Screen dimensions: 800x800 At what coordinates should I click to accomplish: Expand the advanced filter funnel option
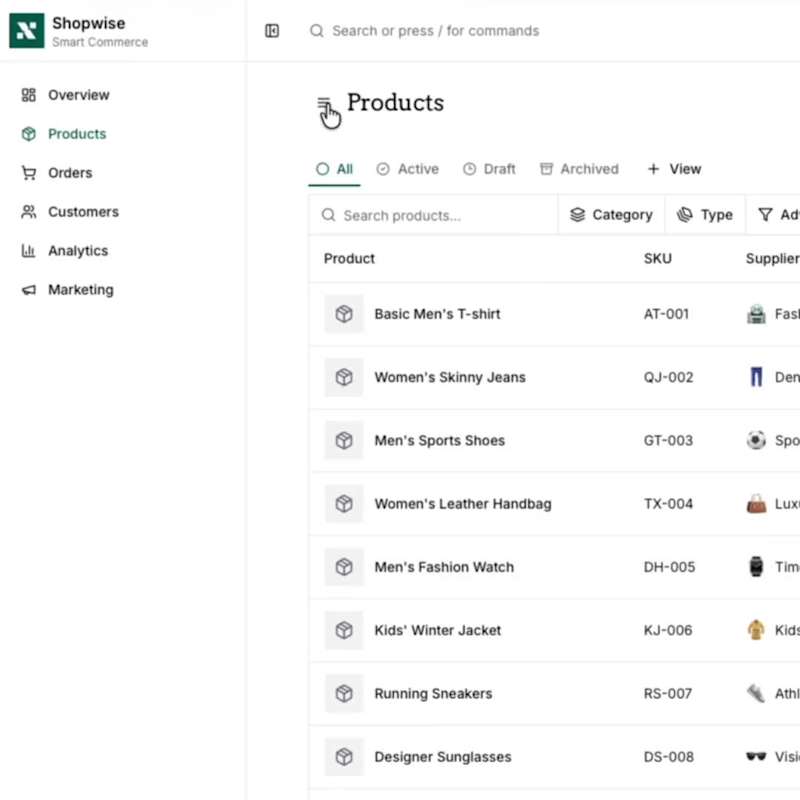click(777, 215)
